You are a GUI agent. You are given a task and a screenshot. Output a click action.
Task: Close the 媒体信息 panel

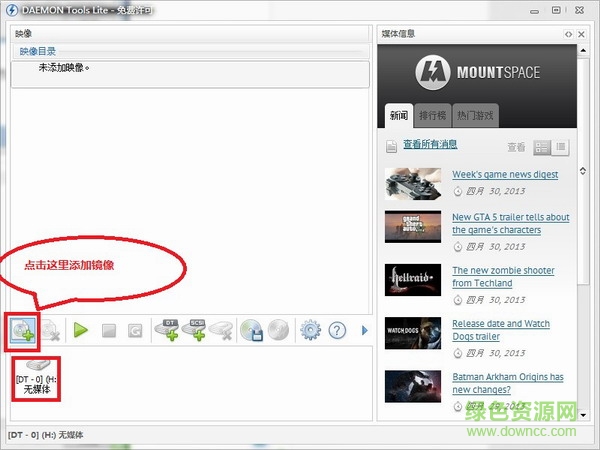click(x=581, y=34)
